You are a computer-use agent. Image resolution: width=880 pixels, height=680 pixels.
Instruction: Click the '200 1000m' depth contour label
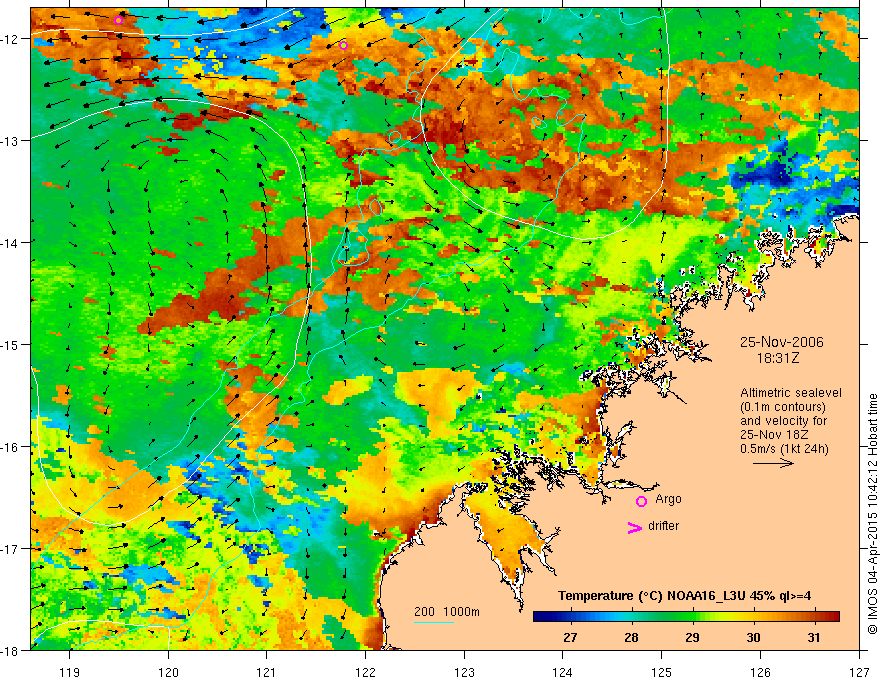tap(447, 612)
